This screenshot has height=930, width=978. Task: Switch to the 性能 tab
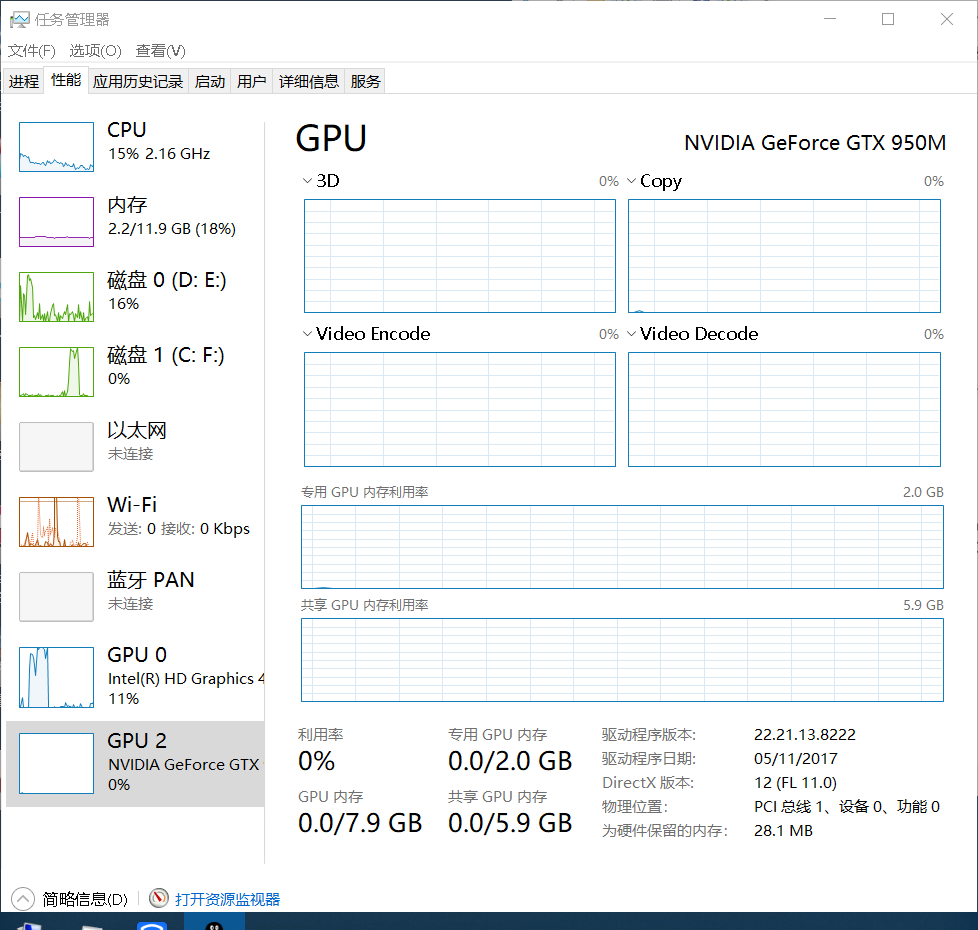point(65,80)
